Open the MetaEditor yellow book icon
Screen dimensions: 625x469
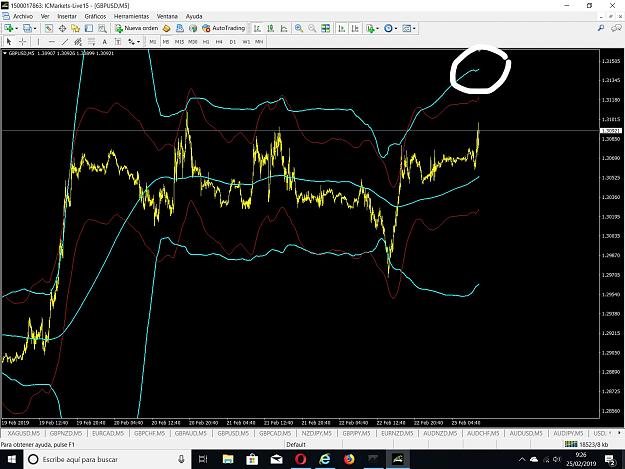167,28
